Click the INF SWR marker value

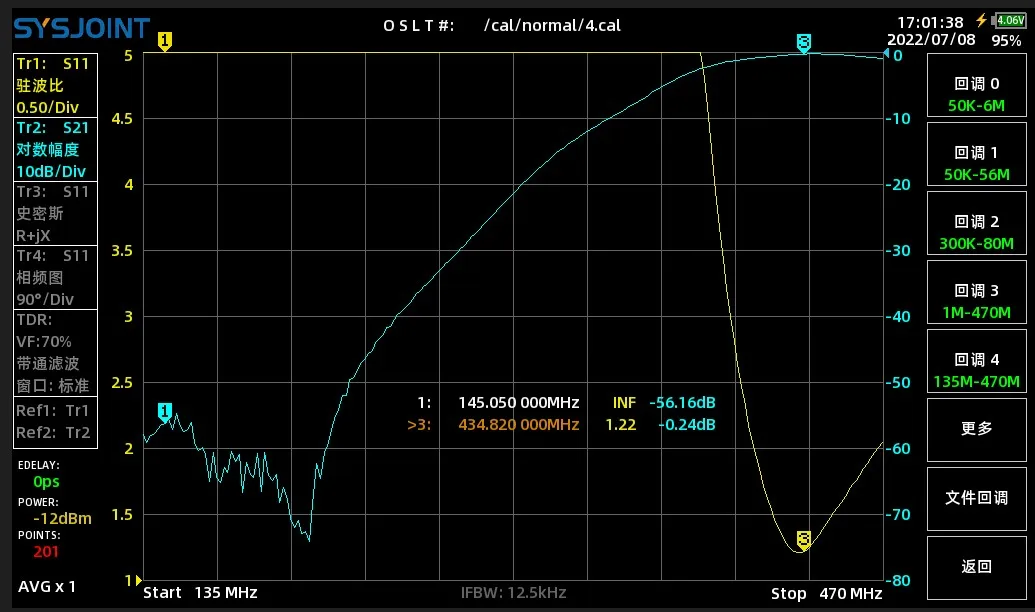(x=624, y=402)
